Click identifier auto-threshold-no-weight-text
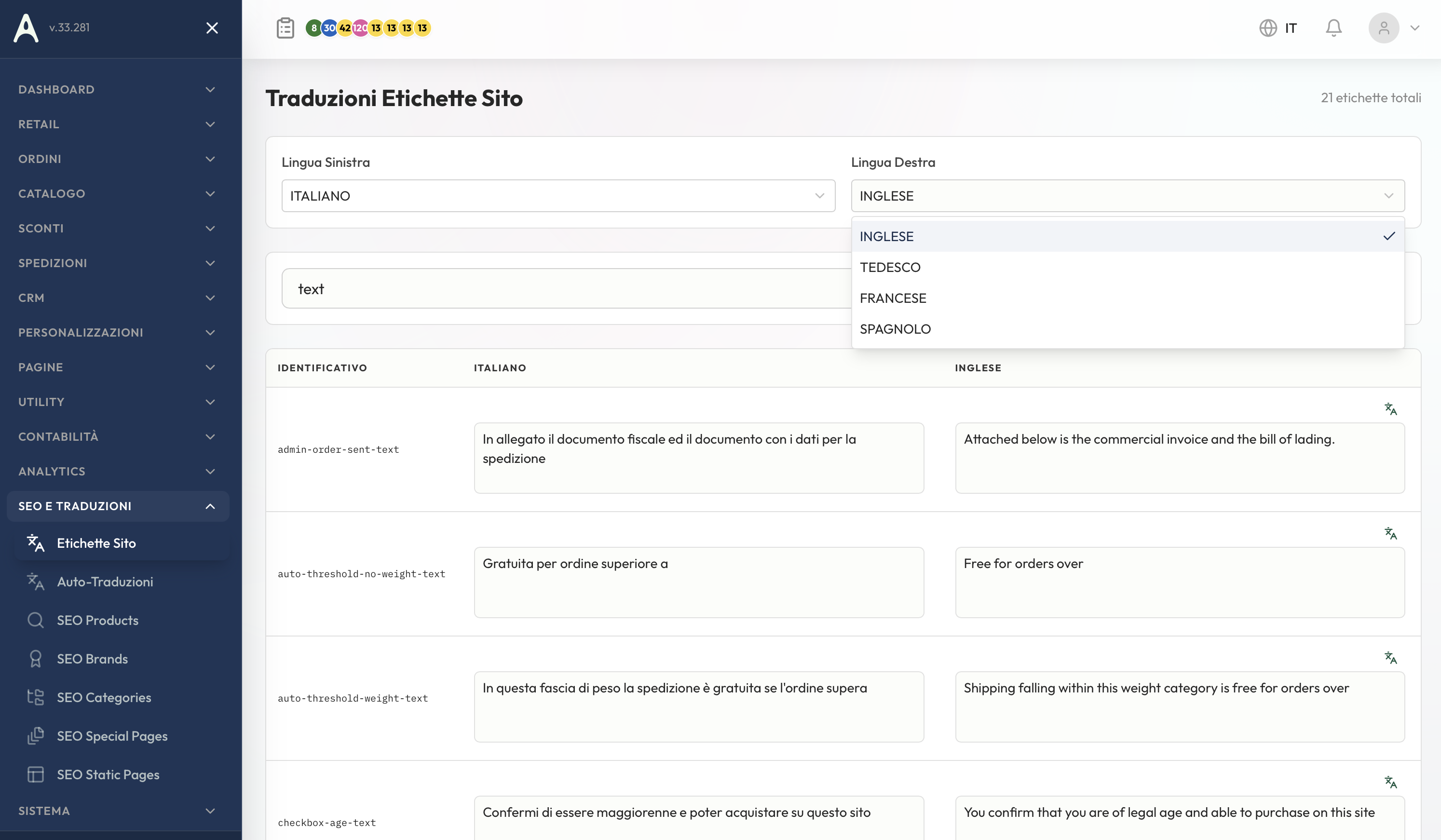The image size is (1441, 840). 361,574
